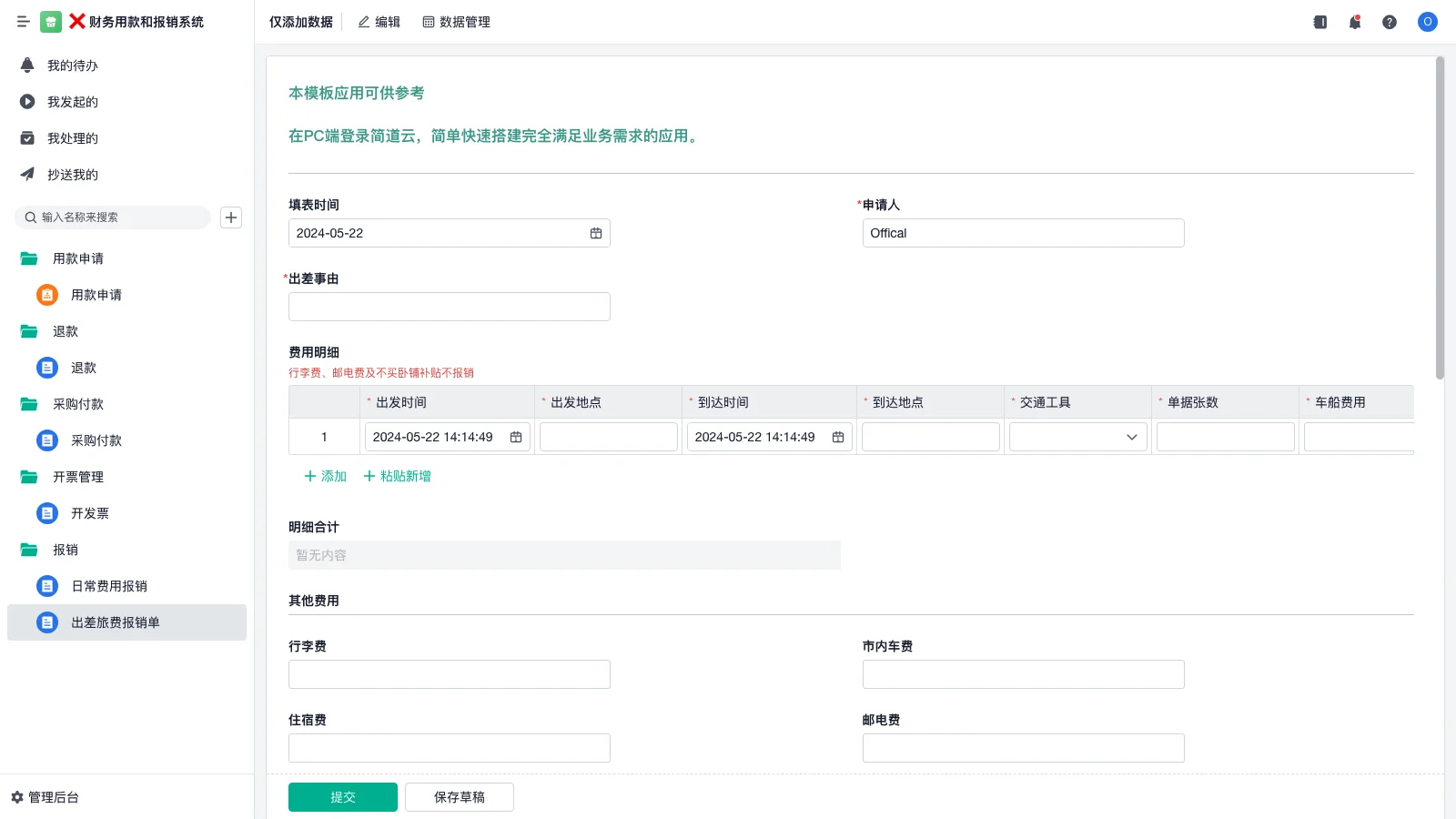Open the documentation book icon in header
The width and height of the screenshot is (1456, 819).
(x=1320, y=22)
